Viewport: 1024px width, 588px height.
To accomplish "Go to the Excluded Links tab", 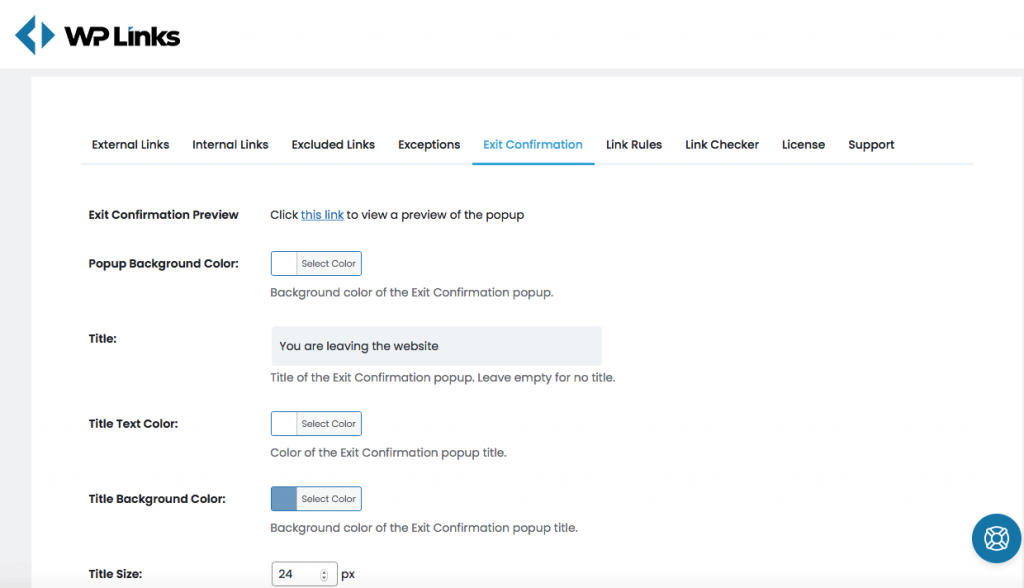I will 333,144.
